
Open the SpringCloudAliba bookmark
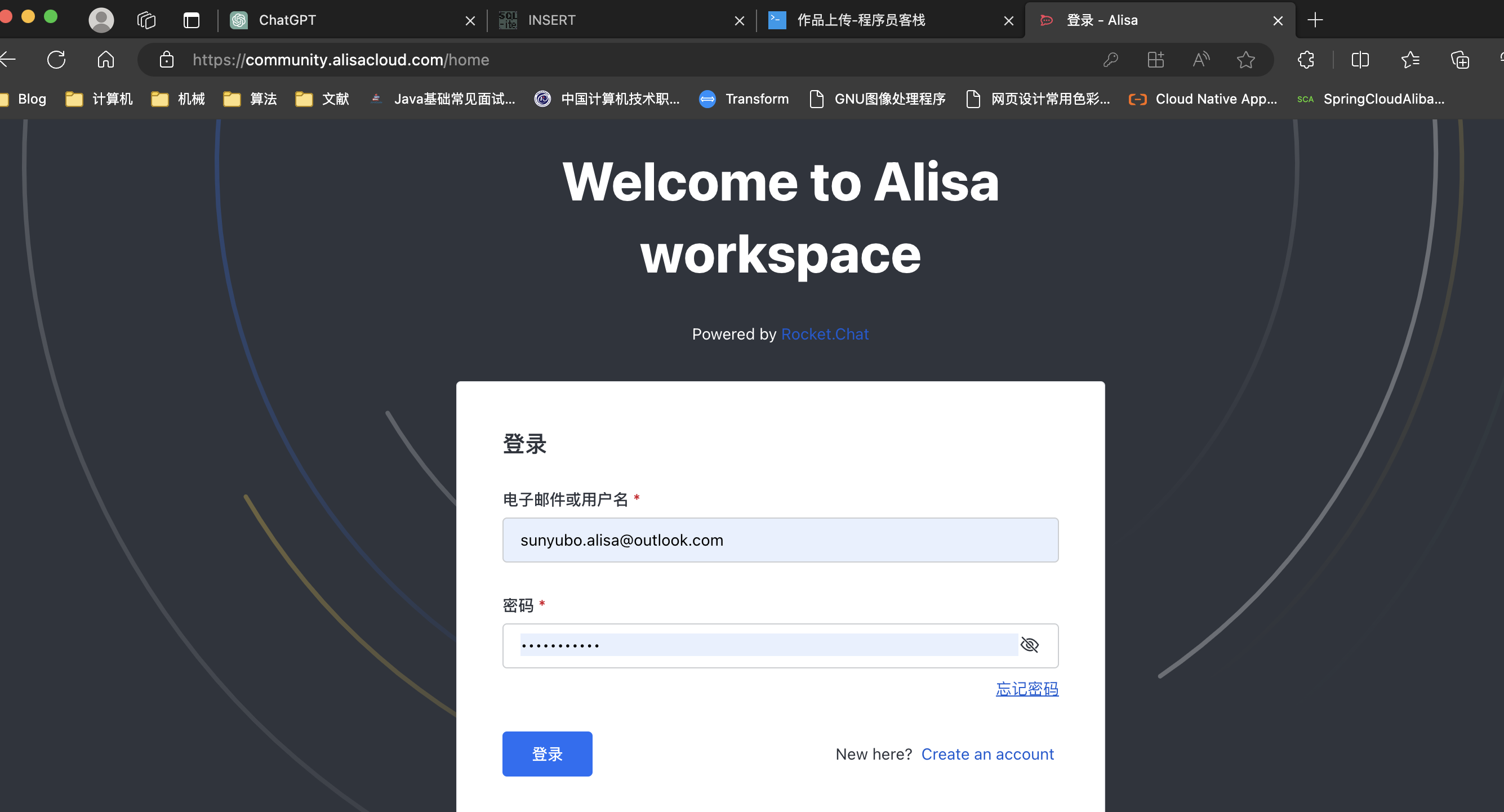[1371, 99]
